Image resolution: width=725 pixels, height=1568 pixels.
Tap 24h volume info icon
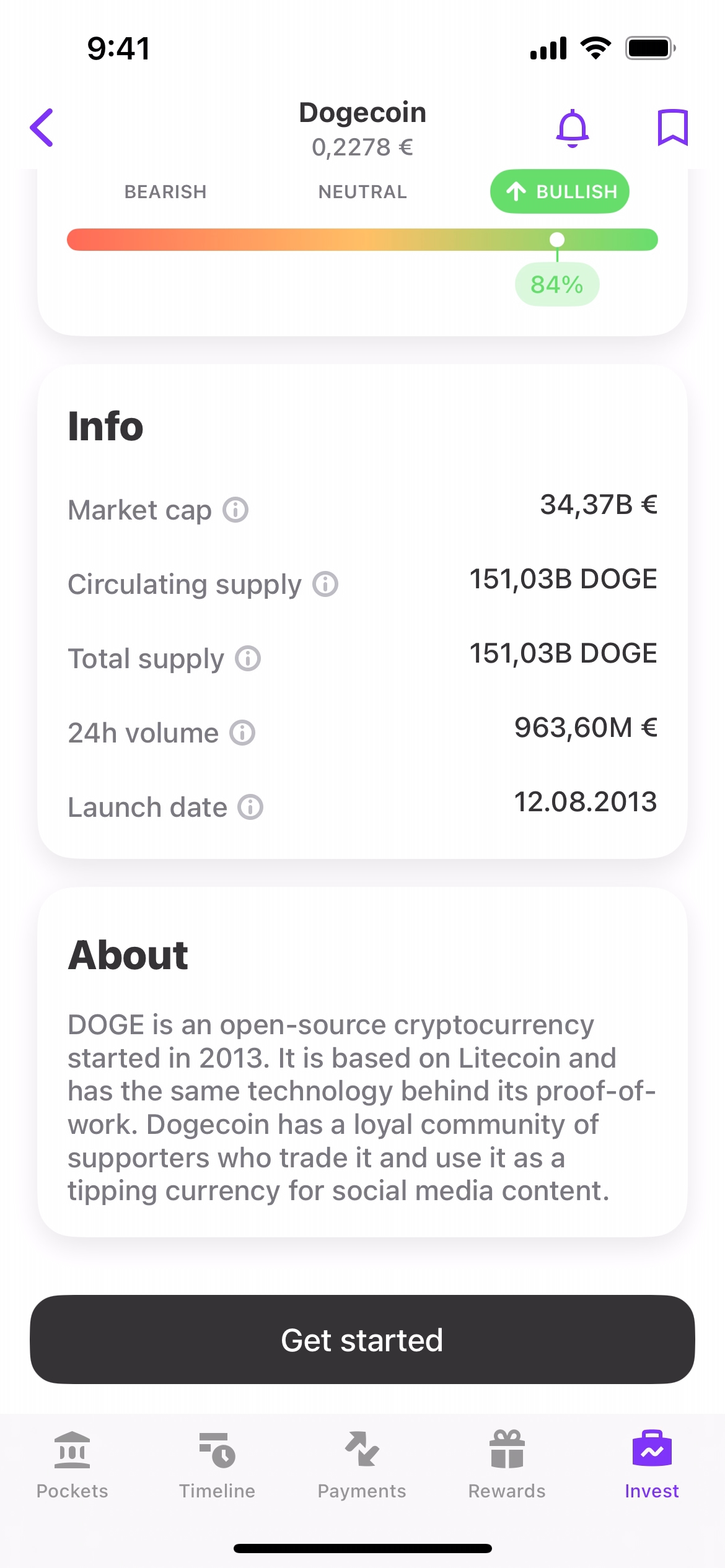pos(242,733)
